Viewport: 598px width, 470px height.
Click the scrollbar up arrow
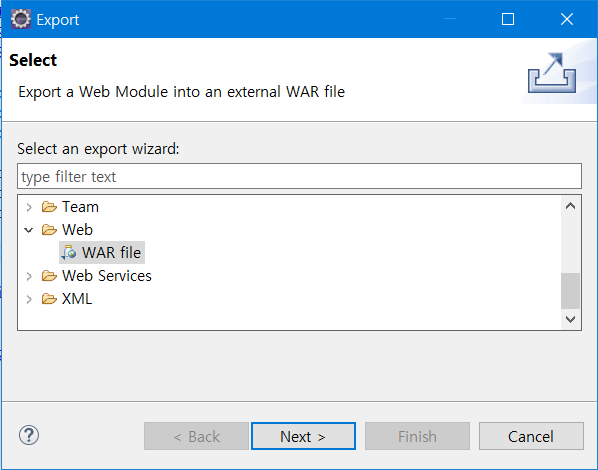(x=571, y=206)
